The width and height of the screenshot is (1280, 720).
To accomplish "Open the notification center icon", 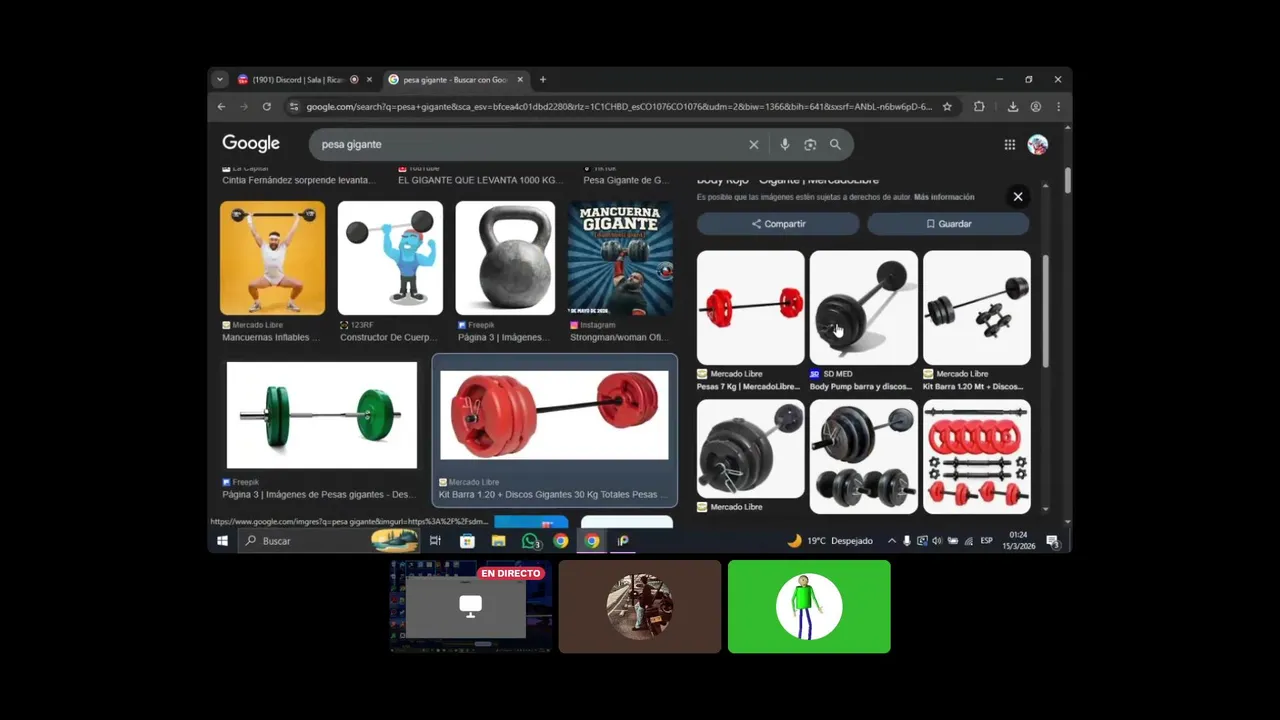I will tap(1052, 541).
